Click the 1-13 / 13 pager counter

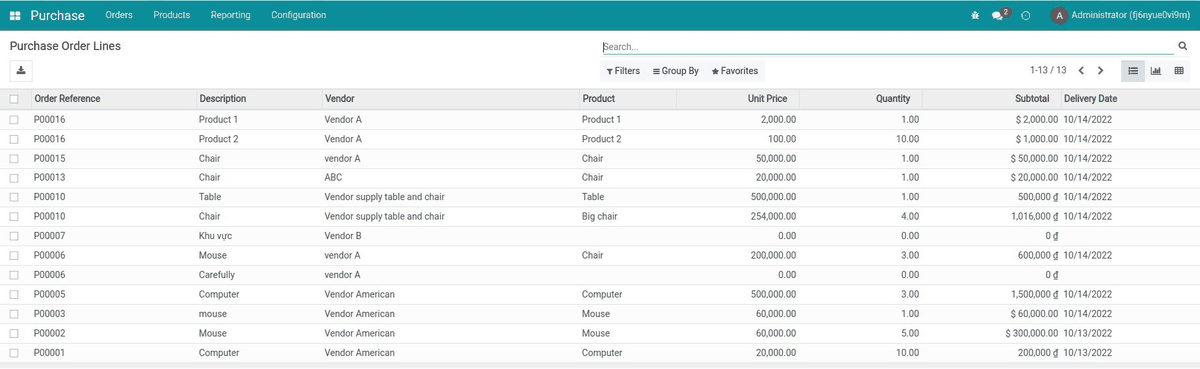coord(1048,71)
